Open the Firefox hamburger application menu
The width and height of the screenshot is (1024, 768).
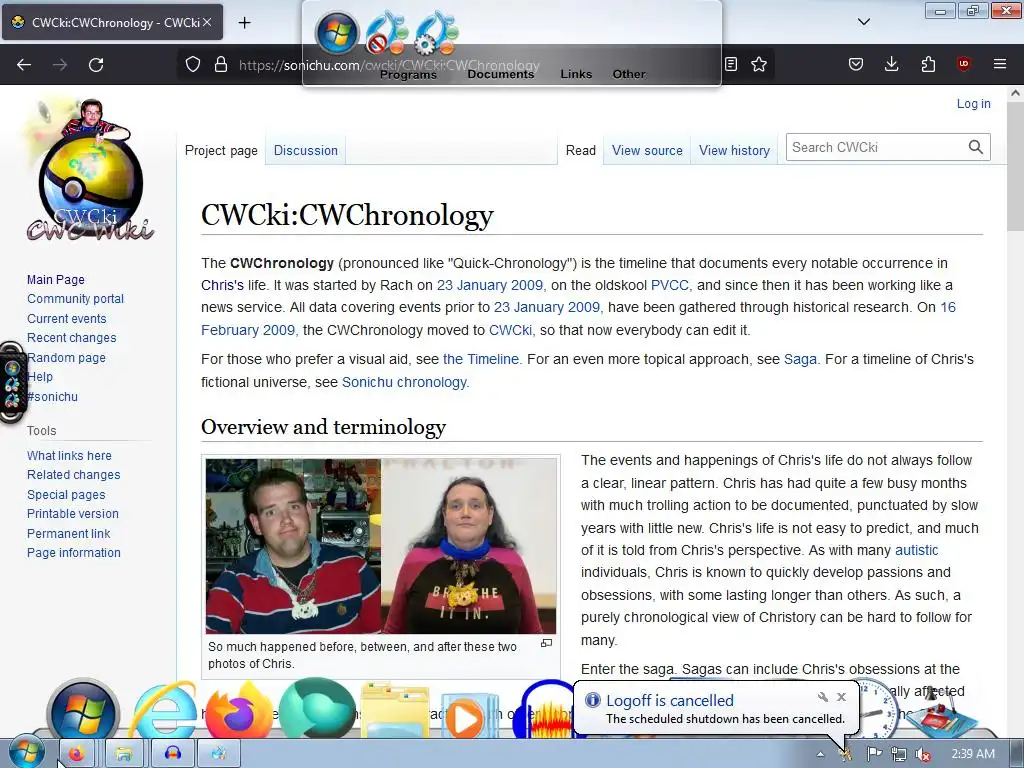[1000, 64]
